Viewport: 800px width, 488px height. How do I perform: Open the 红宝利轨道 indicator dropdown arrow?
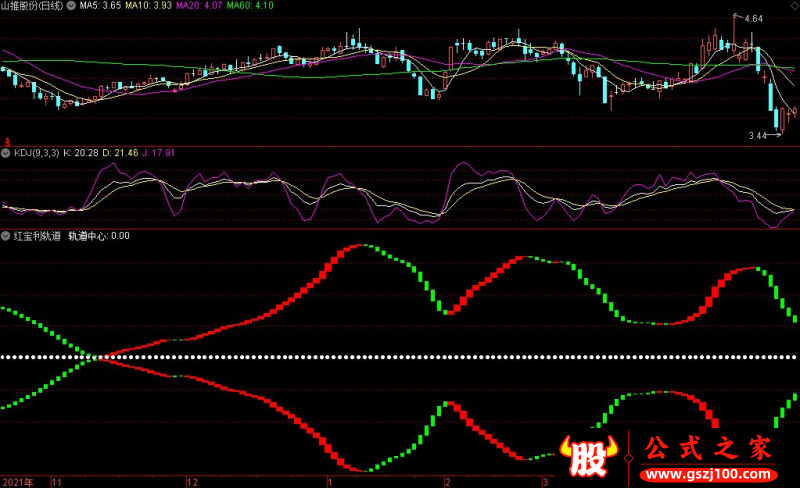pos(6,236)
